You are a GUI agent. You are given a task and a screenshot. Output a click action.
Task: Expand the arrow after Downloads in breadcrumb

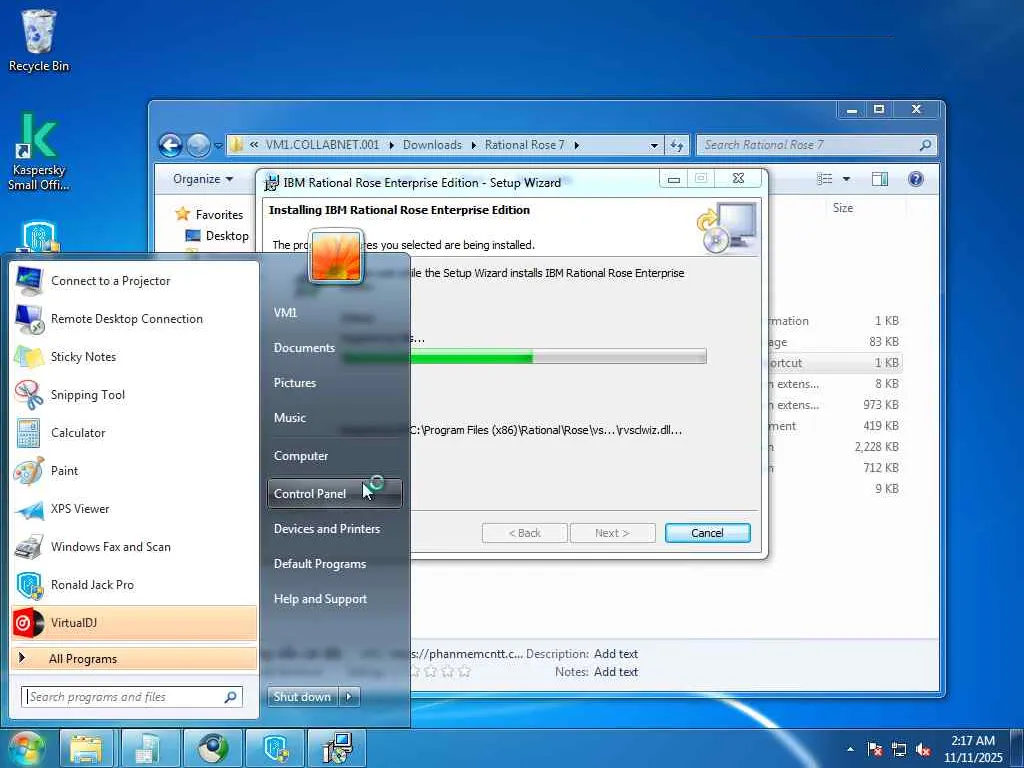tap(473, 145)
